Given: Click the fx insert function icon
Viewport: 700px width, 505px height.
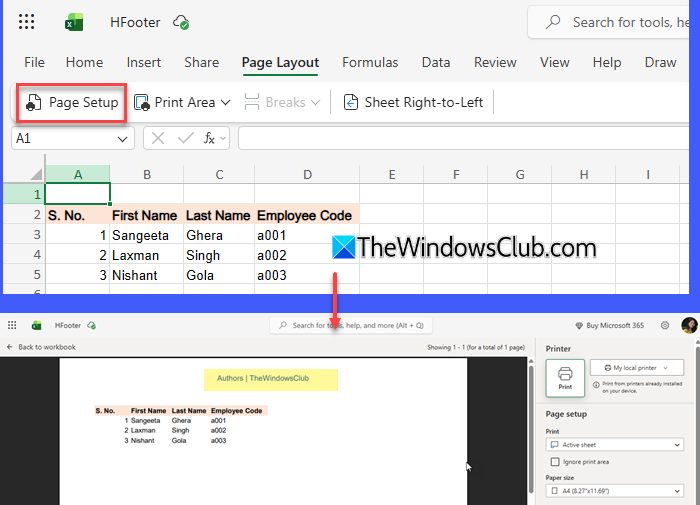Looking at the screenshot, I should click(209, 138).
